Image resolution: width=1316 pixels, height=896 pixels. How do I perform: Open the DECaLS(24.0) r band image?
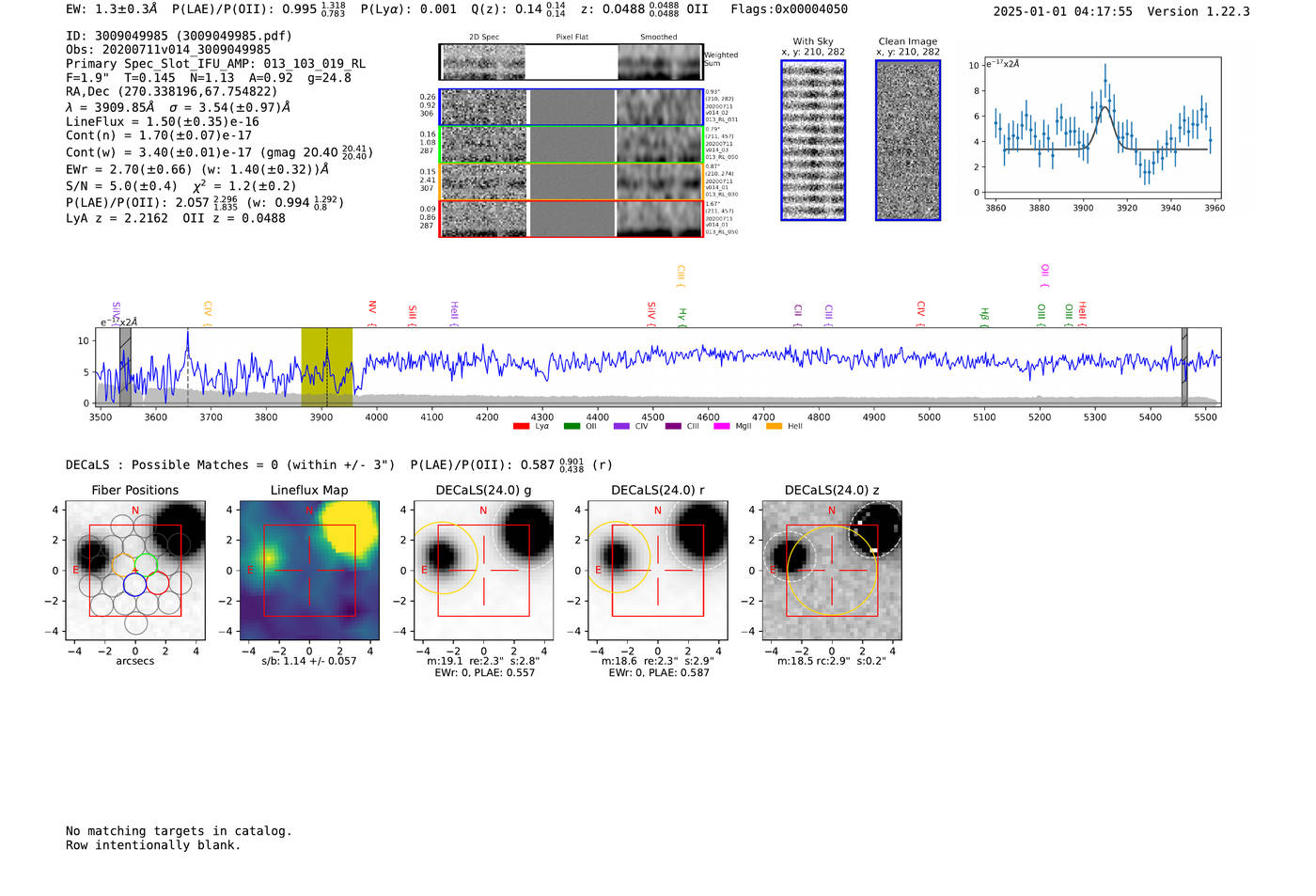(x=658, y=571)
